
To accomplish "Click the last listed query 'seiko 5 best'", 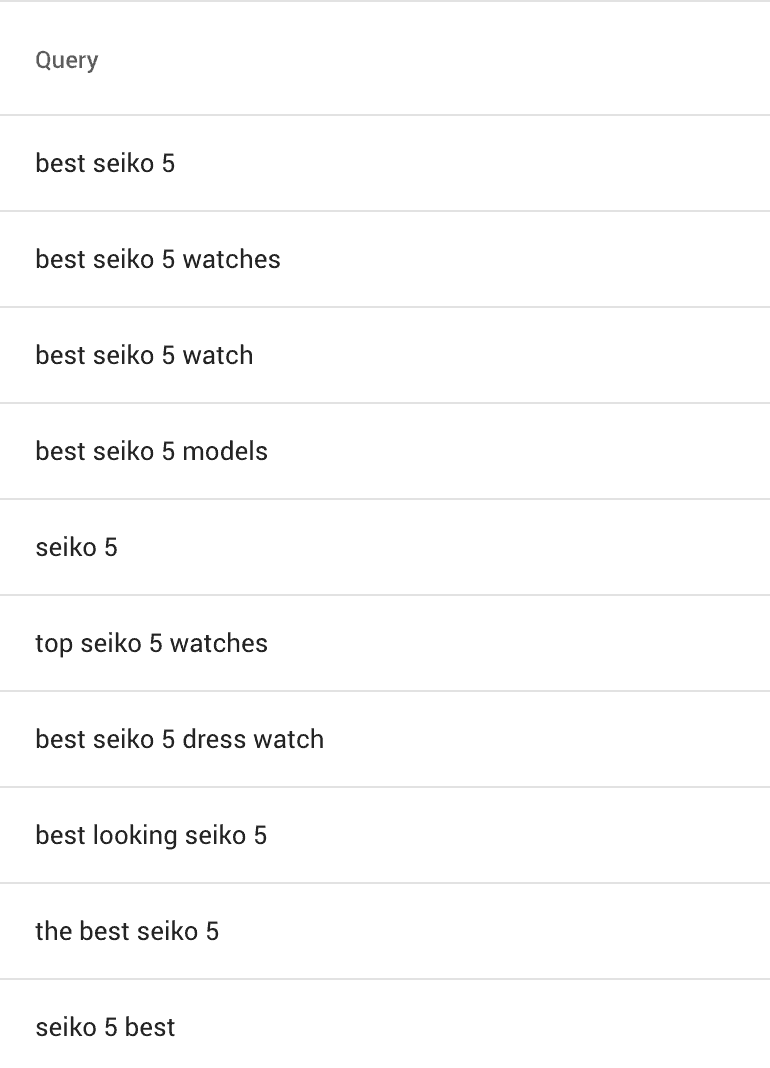I will tap(105, 1028).
